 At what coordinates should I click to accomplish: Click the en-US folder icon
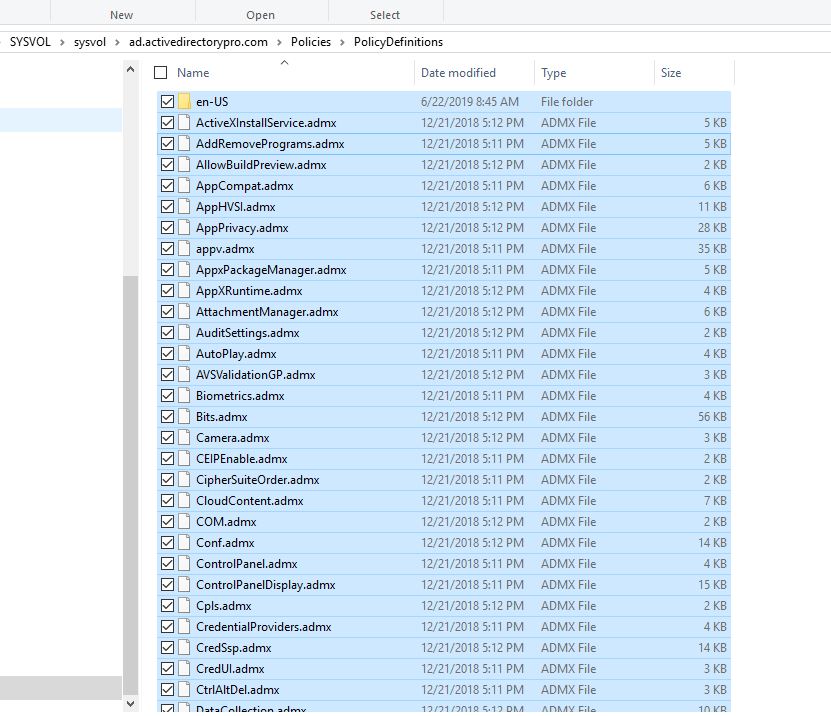click(x=184, y=101)
